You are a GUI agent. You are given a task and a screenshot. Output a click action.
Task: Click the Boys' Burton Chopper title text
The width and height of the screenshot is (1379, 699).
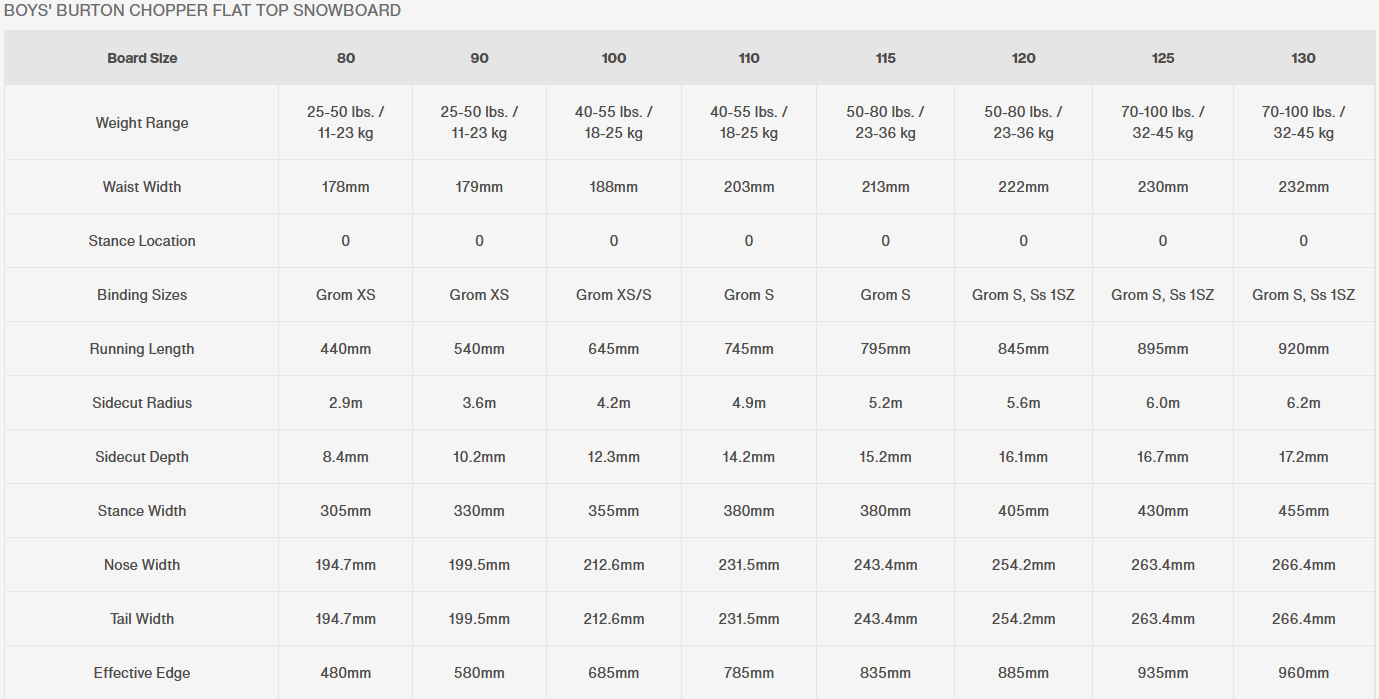(x=202, y=11)
